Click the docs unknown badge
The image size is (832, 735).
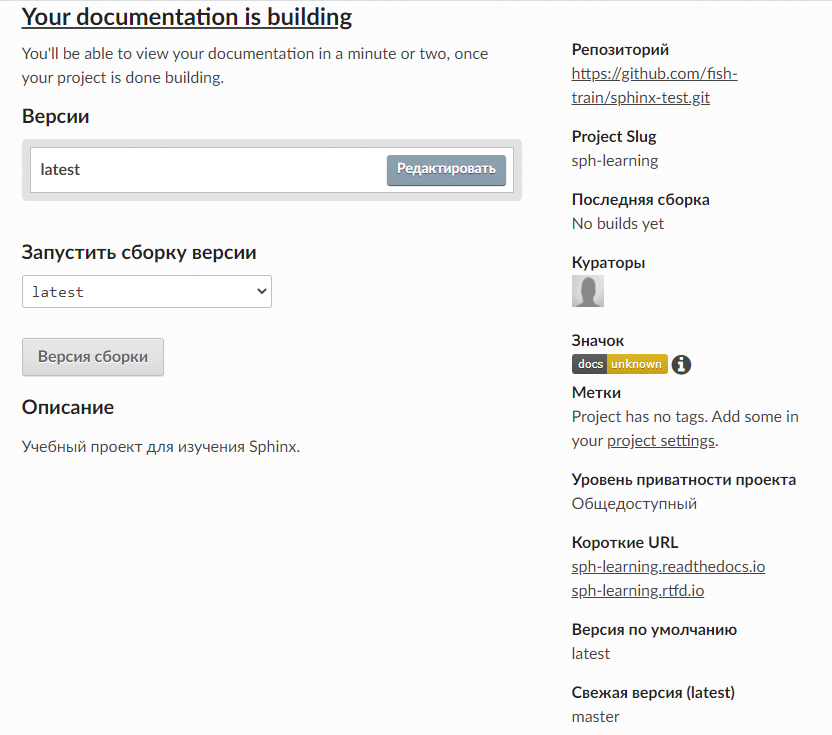[x=619, y=364]
